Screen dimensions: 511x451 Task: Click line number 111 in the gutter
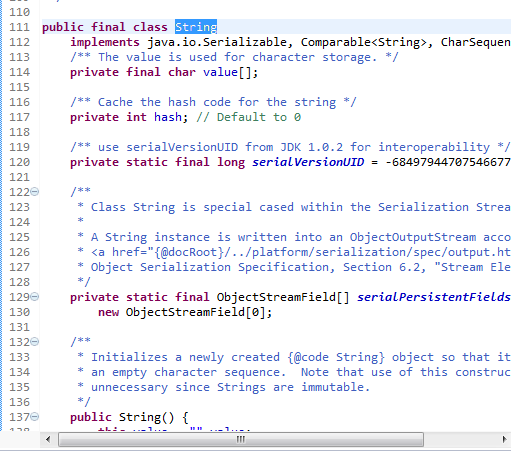(x=19, y=27)
